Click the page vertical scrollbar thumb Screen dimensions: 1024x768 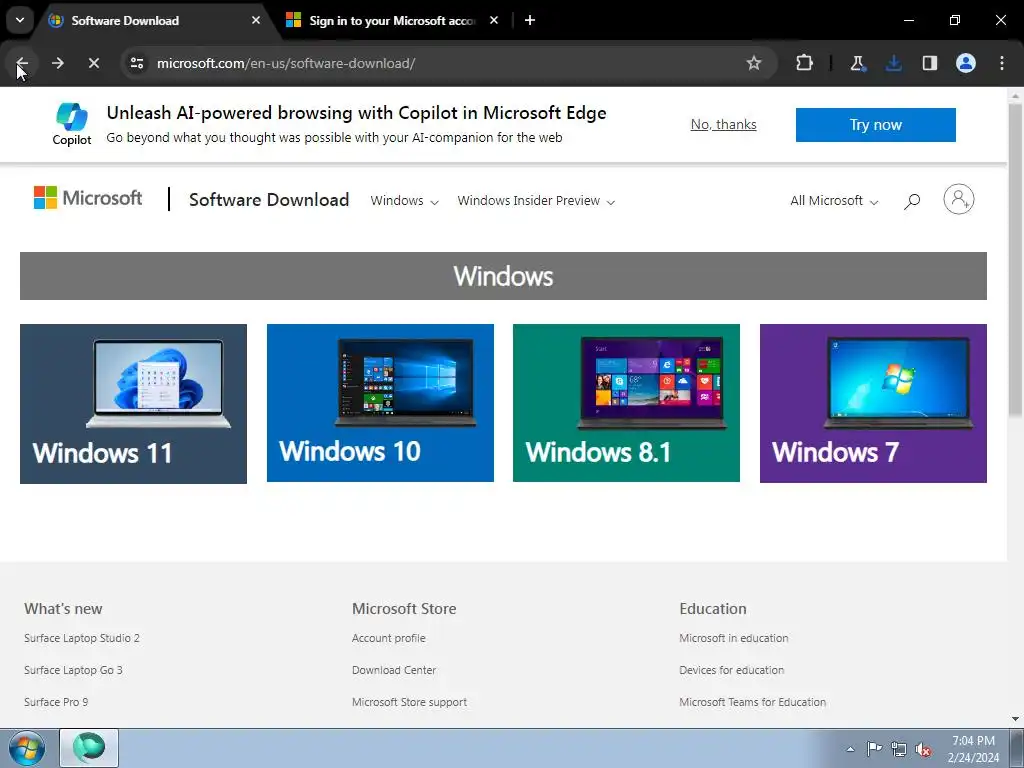(1015, 260)
